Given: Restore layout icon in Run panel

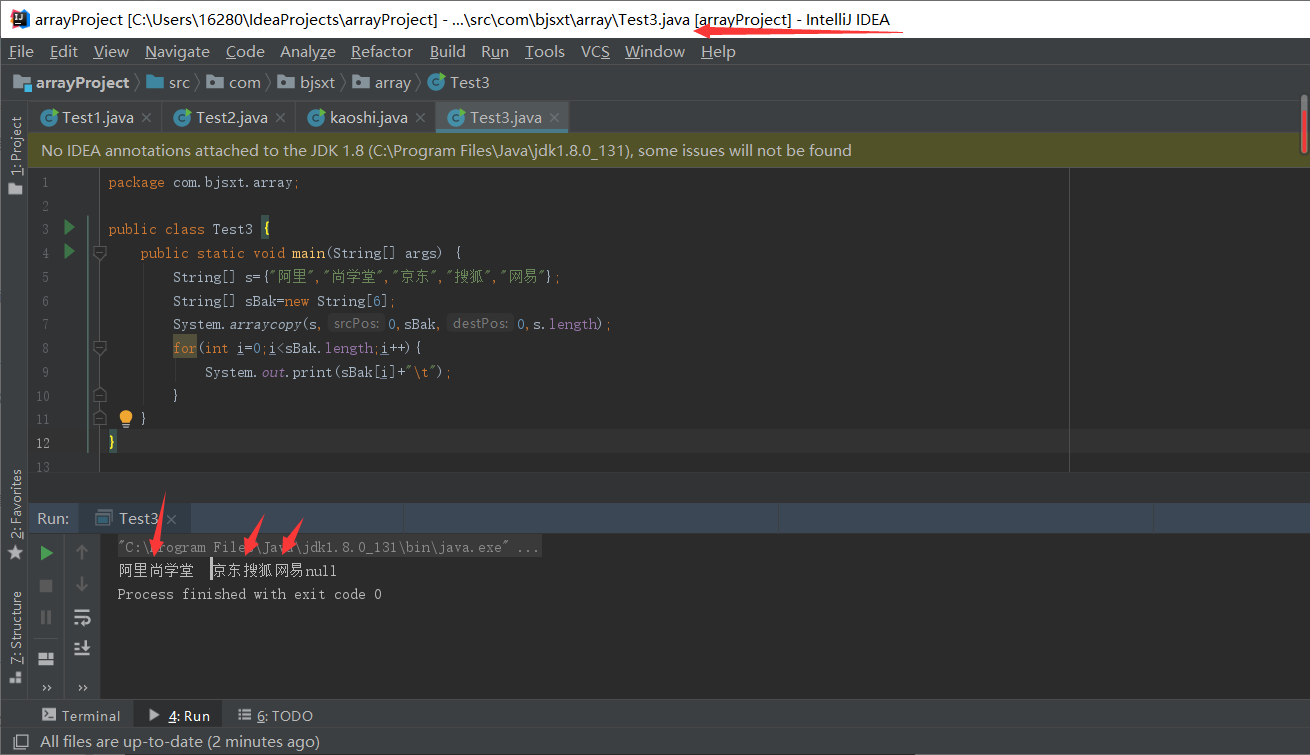Looking at the screenshot, I should point(46,658).
